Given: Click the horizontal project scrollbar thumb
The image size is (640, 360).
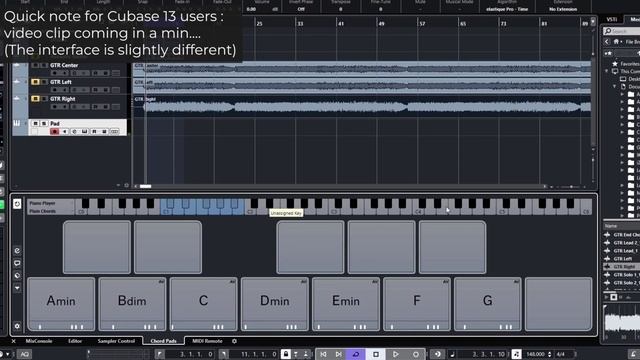Looking at the screenshot, I should pyautogui.click(x=146, y=186).
